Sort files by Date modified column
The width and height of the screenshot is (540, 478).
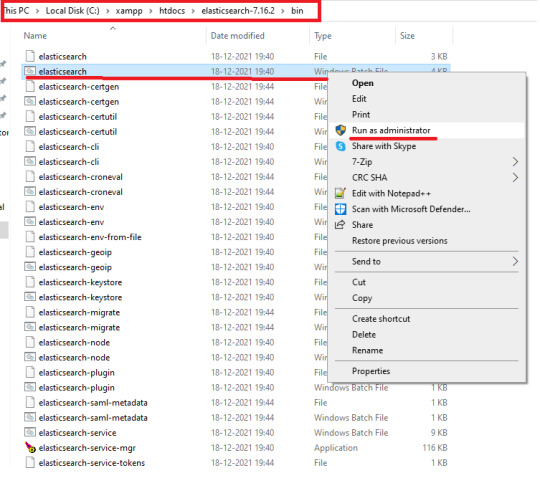pyautogui.click(x=238, y=35)
